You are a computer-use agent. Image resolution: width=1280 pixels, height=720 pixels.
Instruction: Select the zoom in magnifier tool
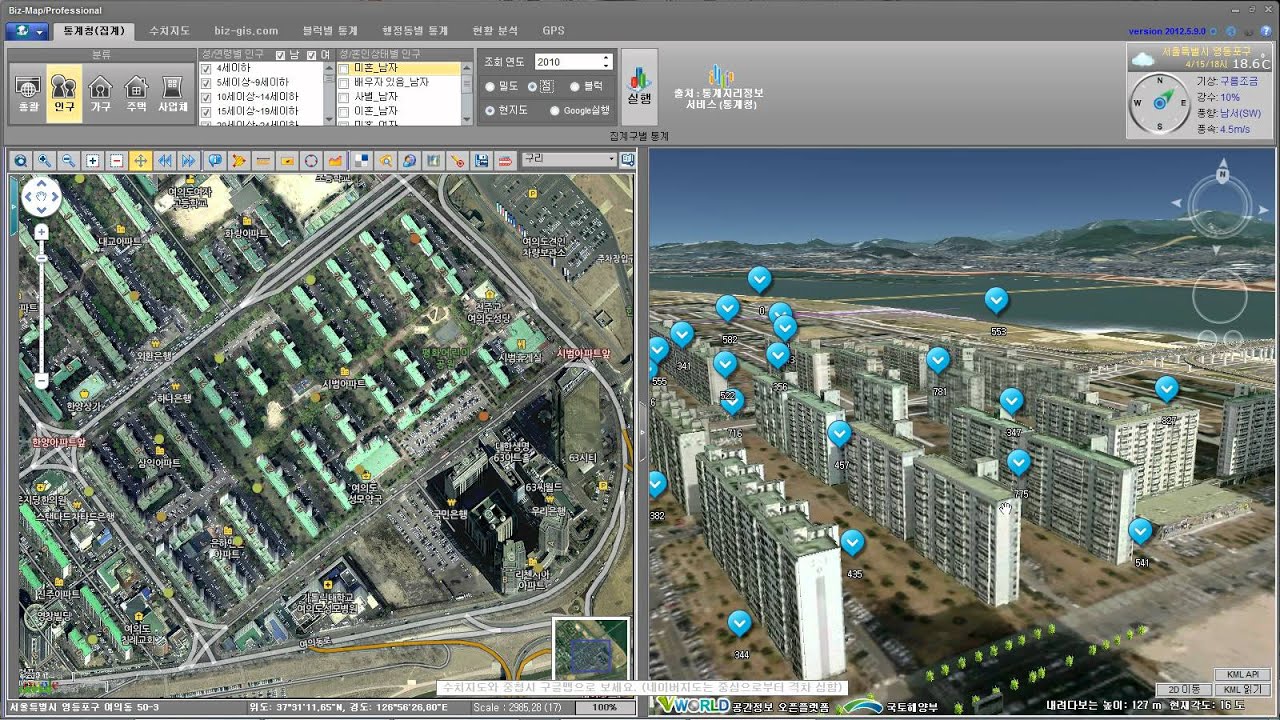[44, 160]
